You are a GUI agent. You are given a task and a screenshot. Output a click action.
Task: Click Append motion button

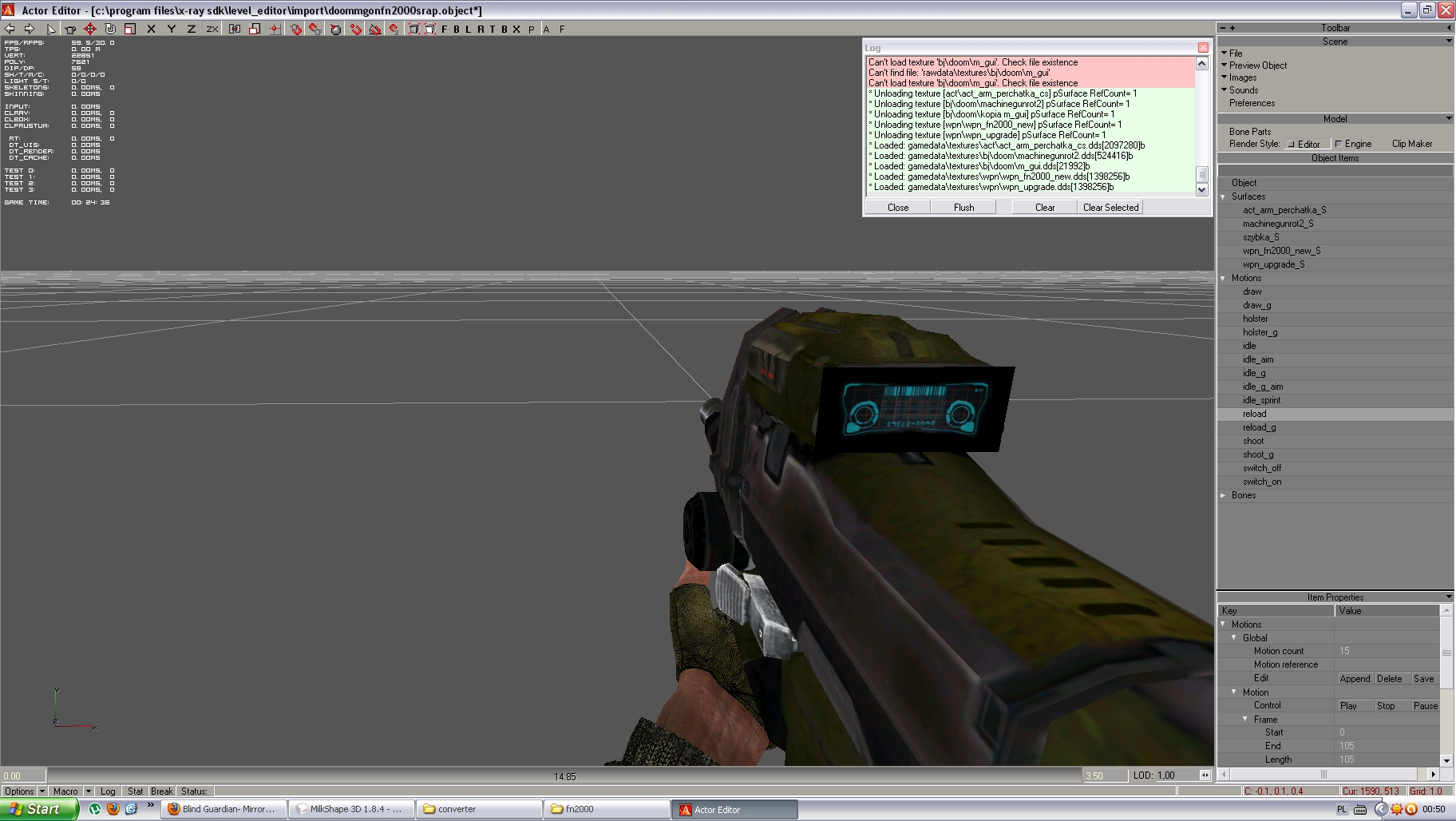1355,678
